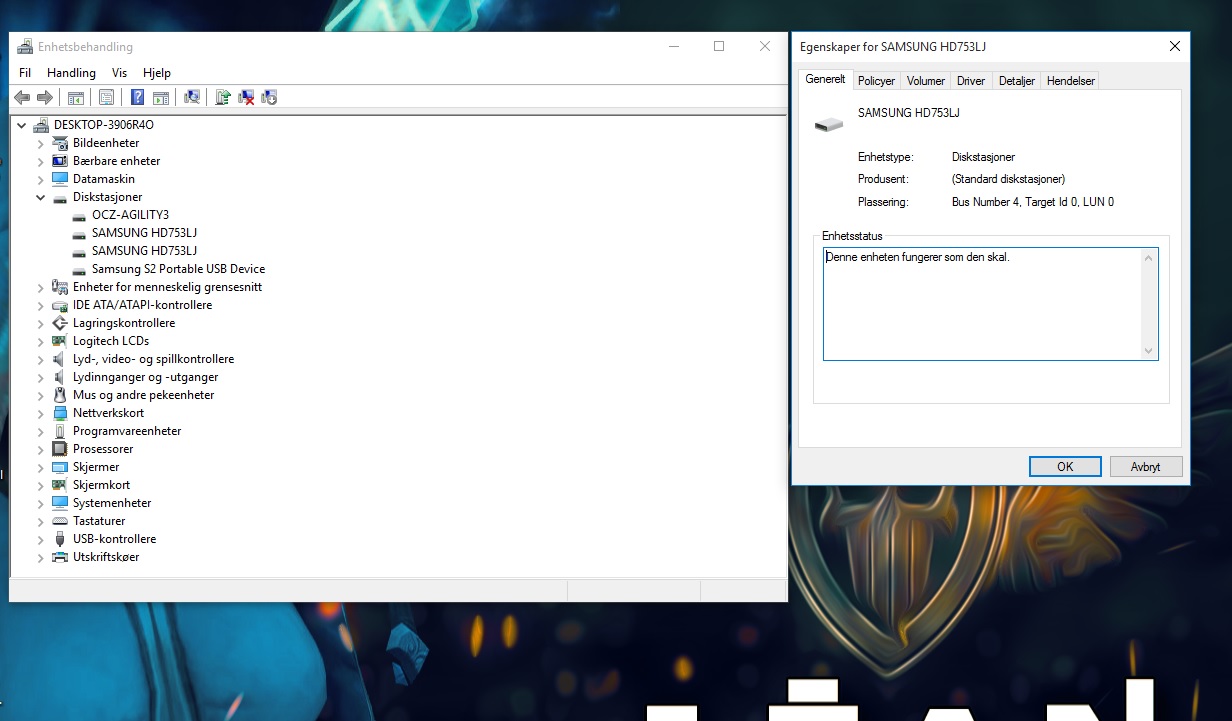Click the Prosessorer chip icon
This screenshot has width=1232, height=721.
(60, 449)
